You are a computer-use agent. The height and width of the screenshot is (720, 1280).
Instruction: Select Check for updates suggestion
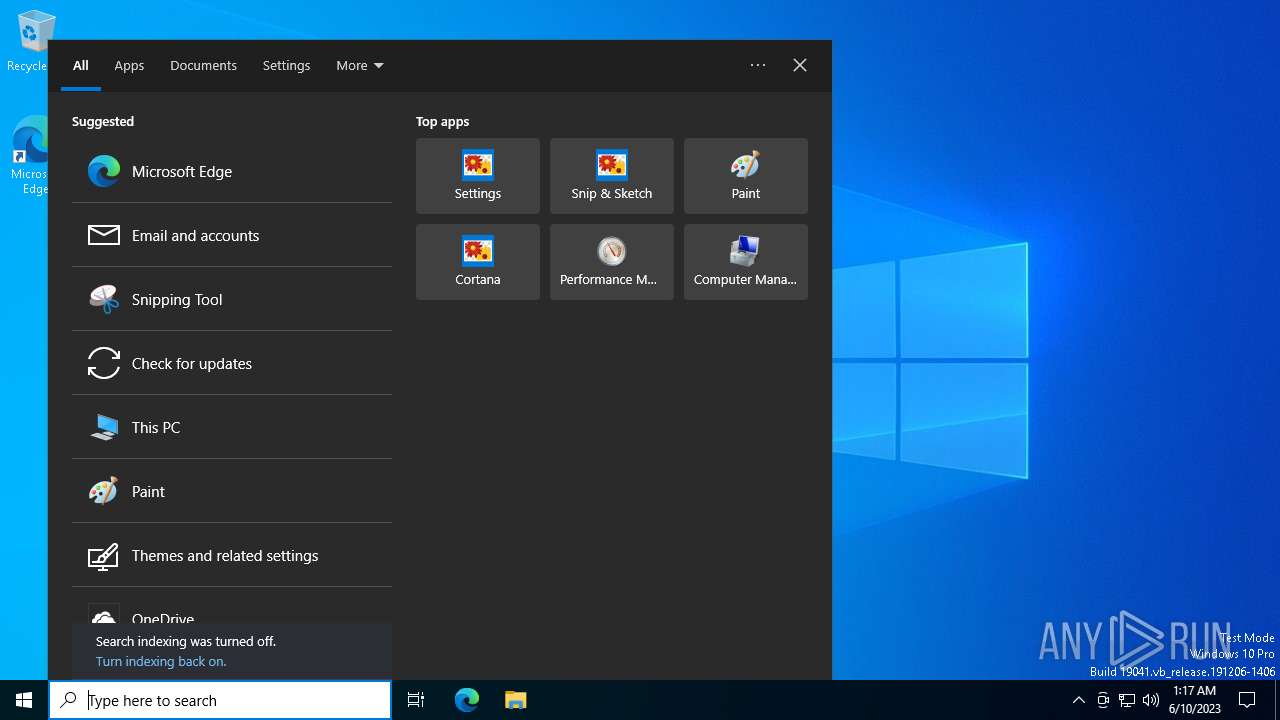pyautogui.click(x=232, y=363)
